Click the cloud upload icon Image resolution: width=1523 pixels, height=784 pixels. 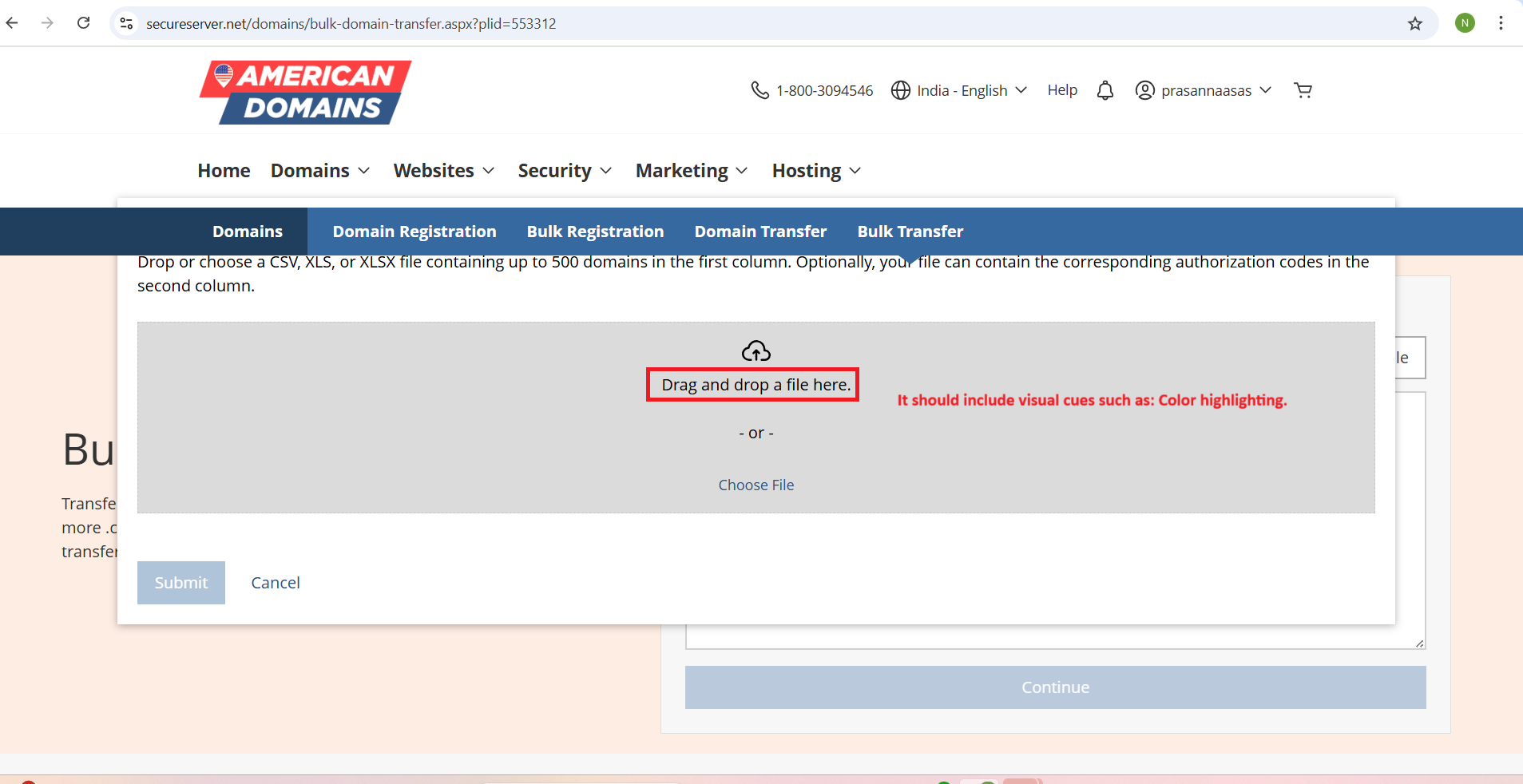point(756,351)
